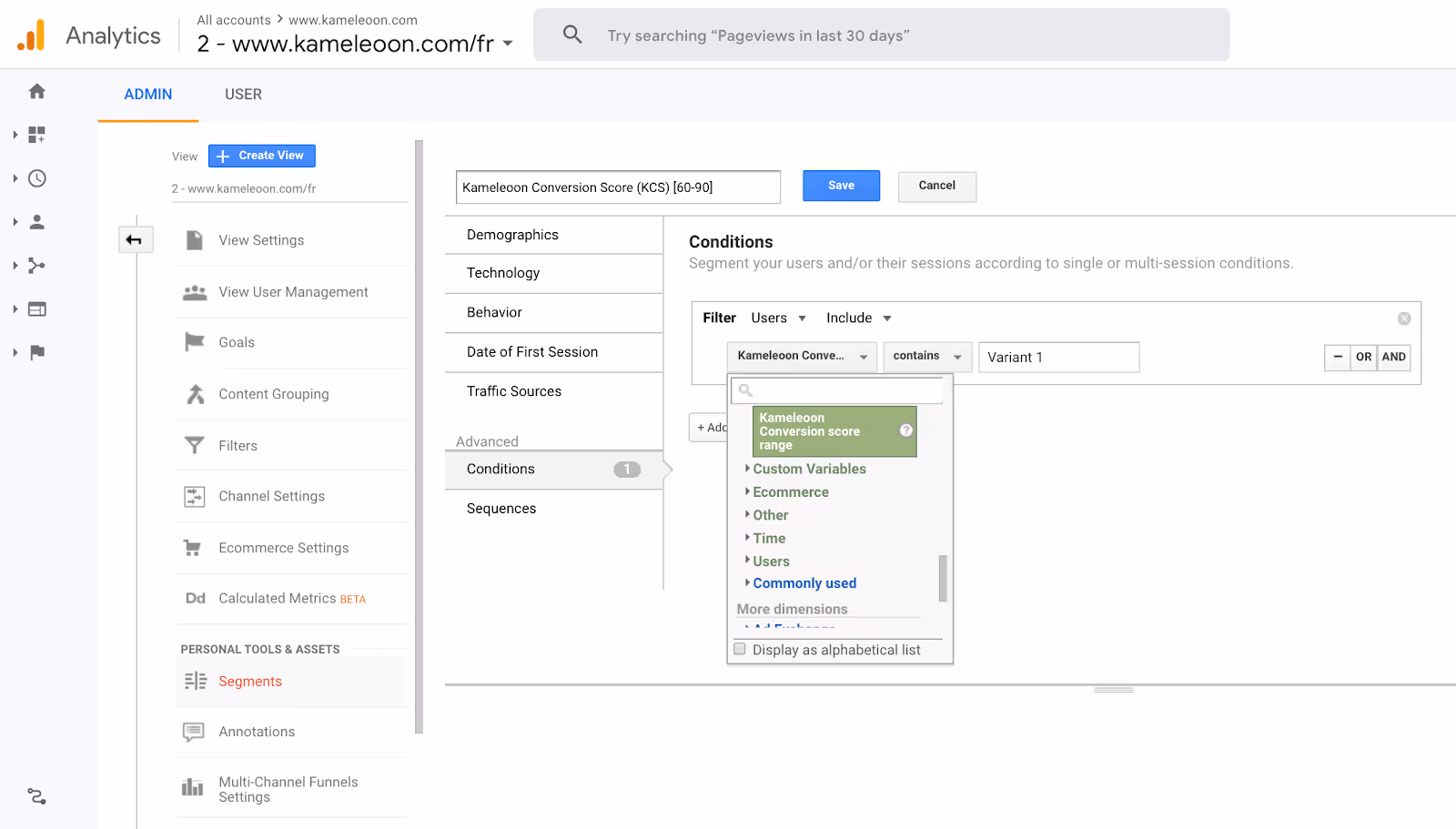Open the Filters settings with the funnel icon
This screenshot has height=829, width=1456.
pyautogui.click(x=194, y=445)
